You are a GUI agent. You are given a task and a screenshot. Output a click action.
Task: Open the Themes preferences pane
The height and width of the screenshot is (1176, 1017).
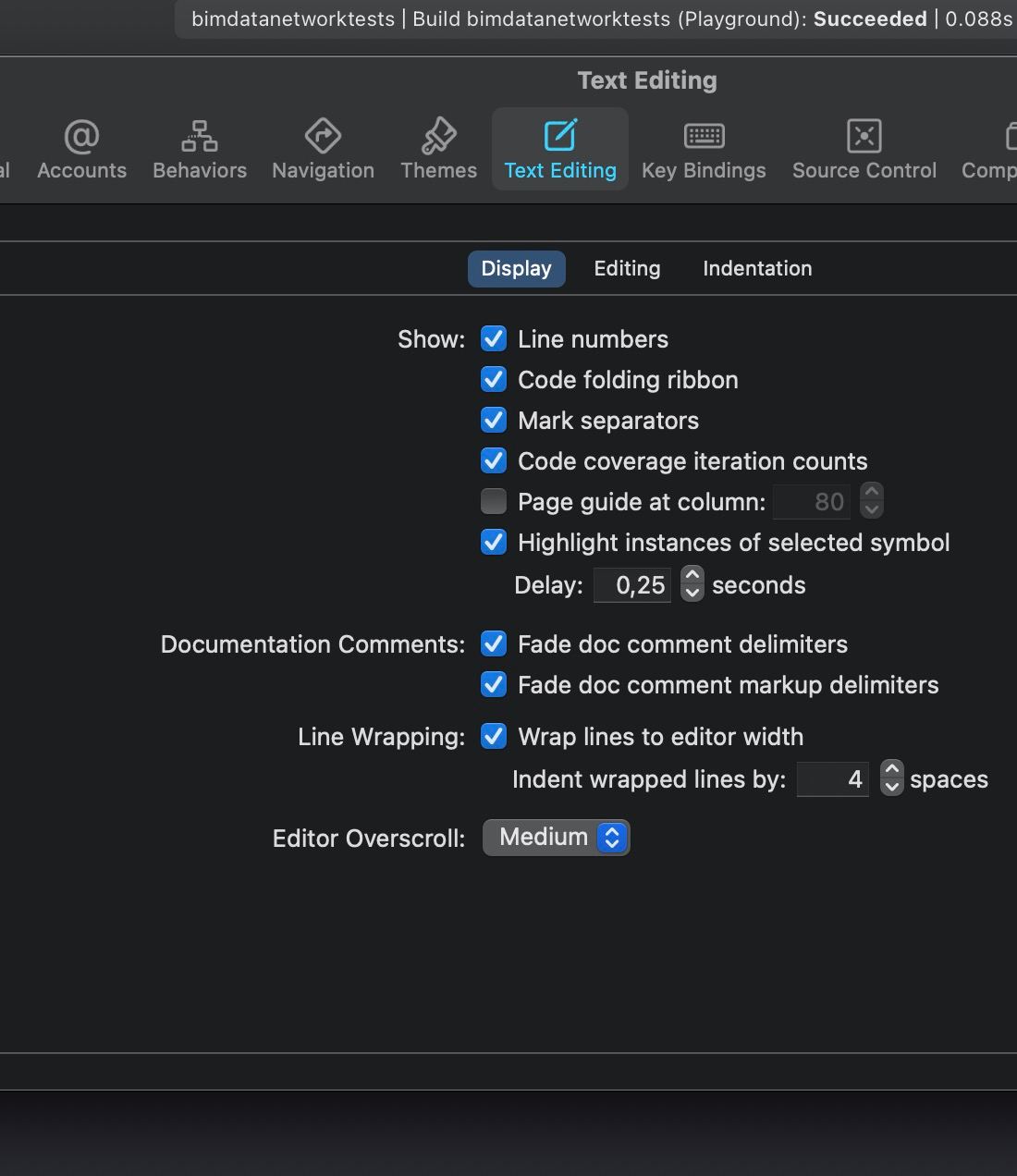(x=438, y=150)
